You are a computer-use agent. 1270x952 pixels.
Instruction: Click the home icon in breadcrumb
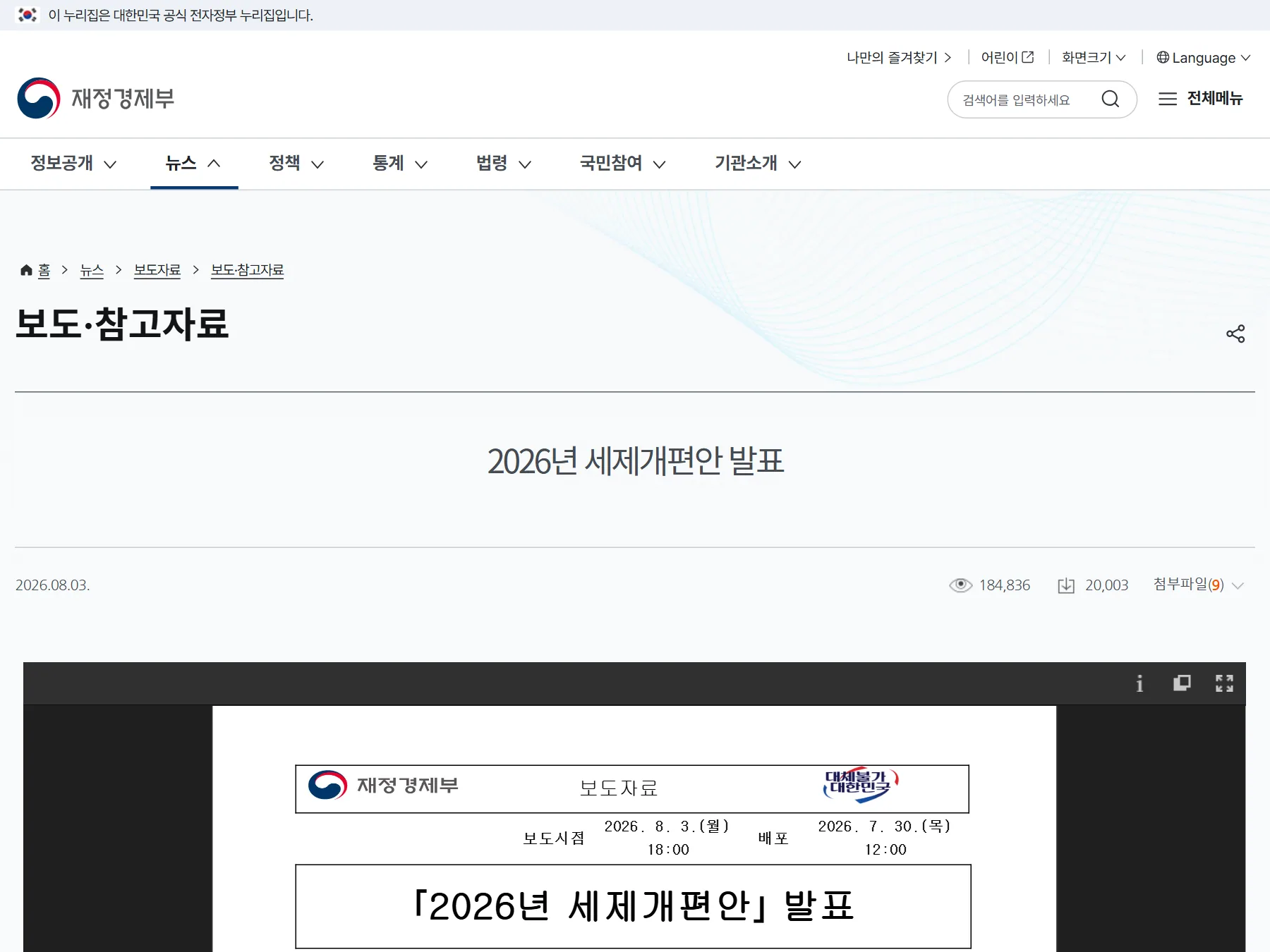[27, 270]
